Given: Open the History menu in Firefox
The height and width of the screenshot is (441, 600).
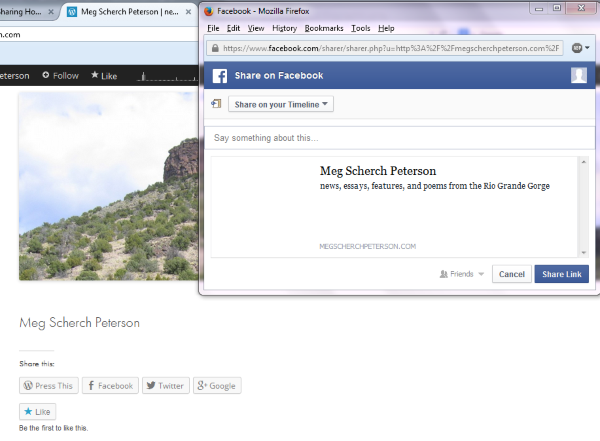Looking at the screenshot, I should (284, 29).
